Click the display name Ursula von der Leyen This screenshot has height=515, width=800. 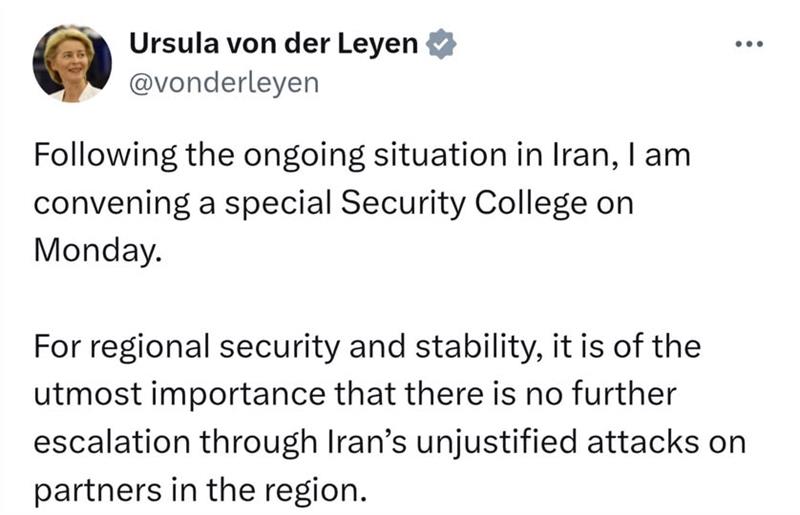[274, 45]
